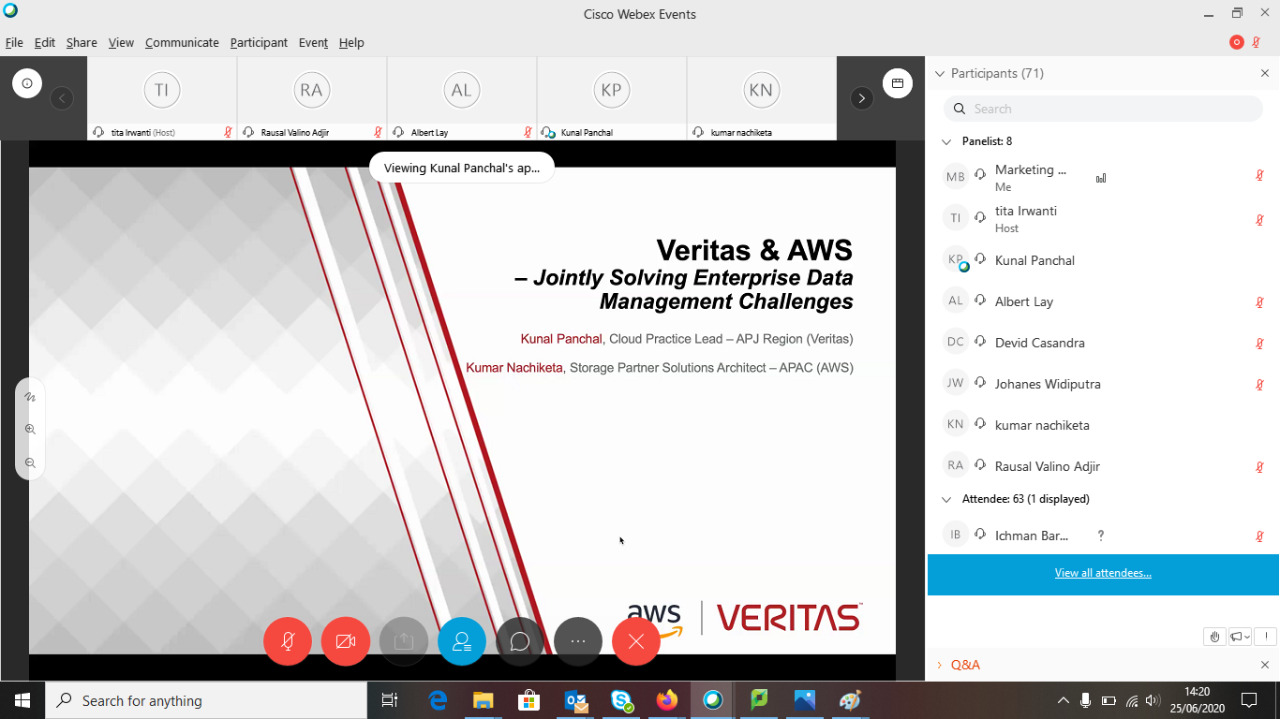
Task: Select the annotate pen tool on the left
Action: pyautogui.click(x=30, y=397)
